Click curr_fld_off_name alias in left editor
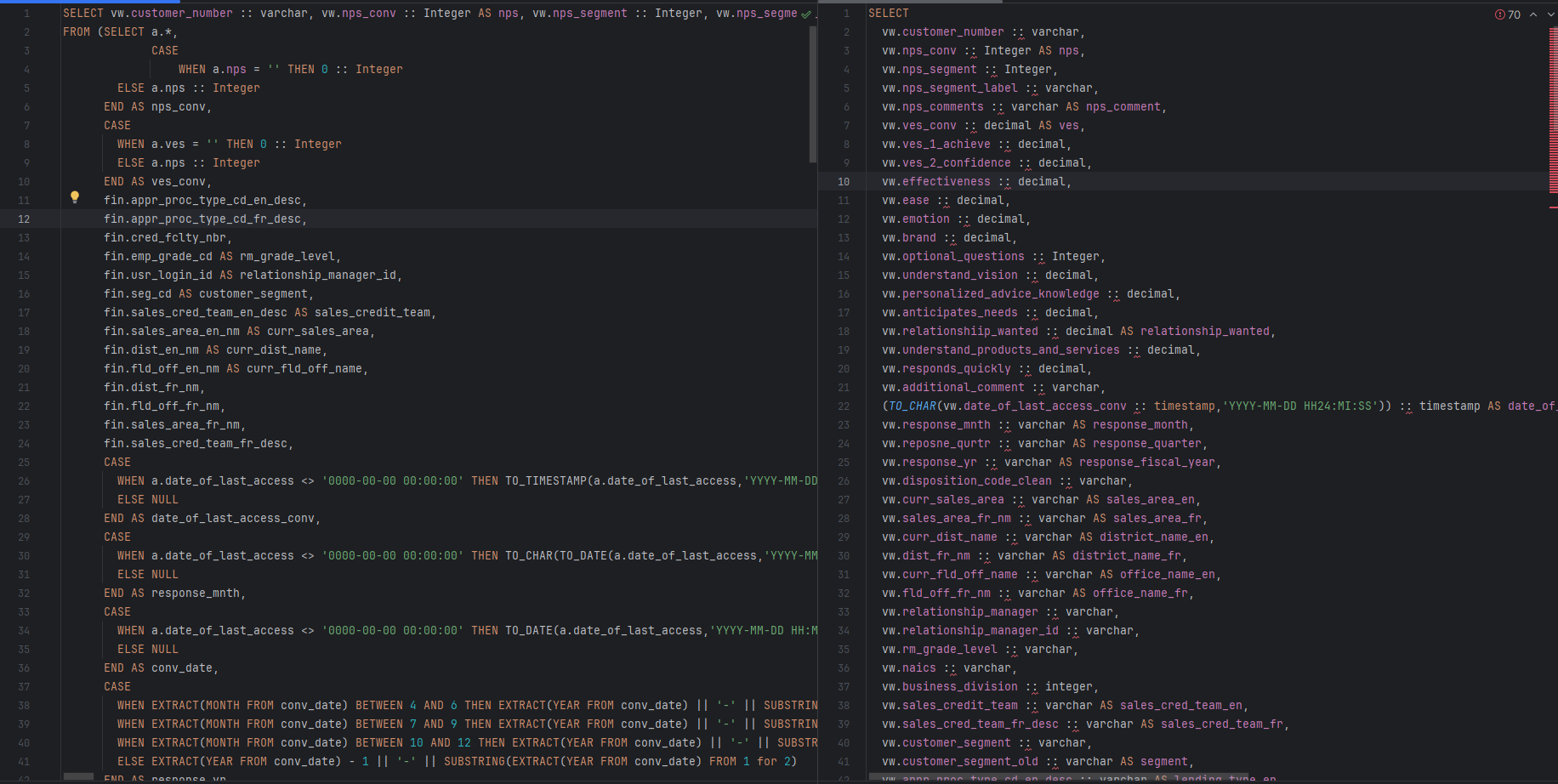The width and height of the screenshot is (1558, 784). (x=304, y=369)
